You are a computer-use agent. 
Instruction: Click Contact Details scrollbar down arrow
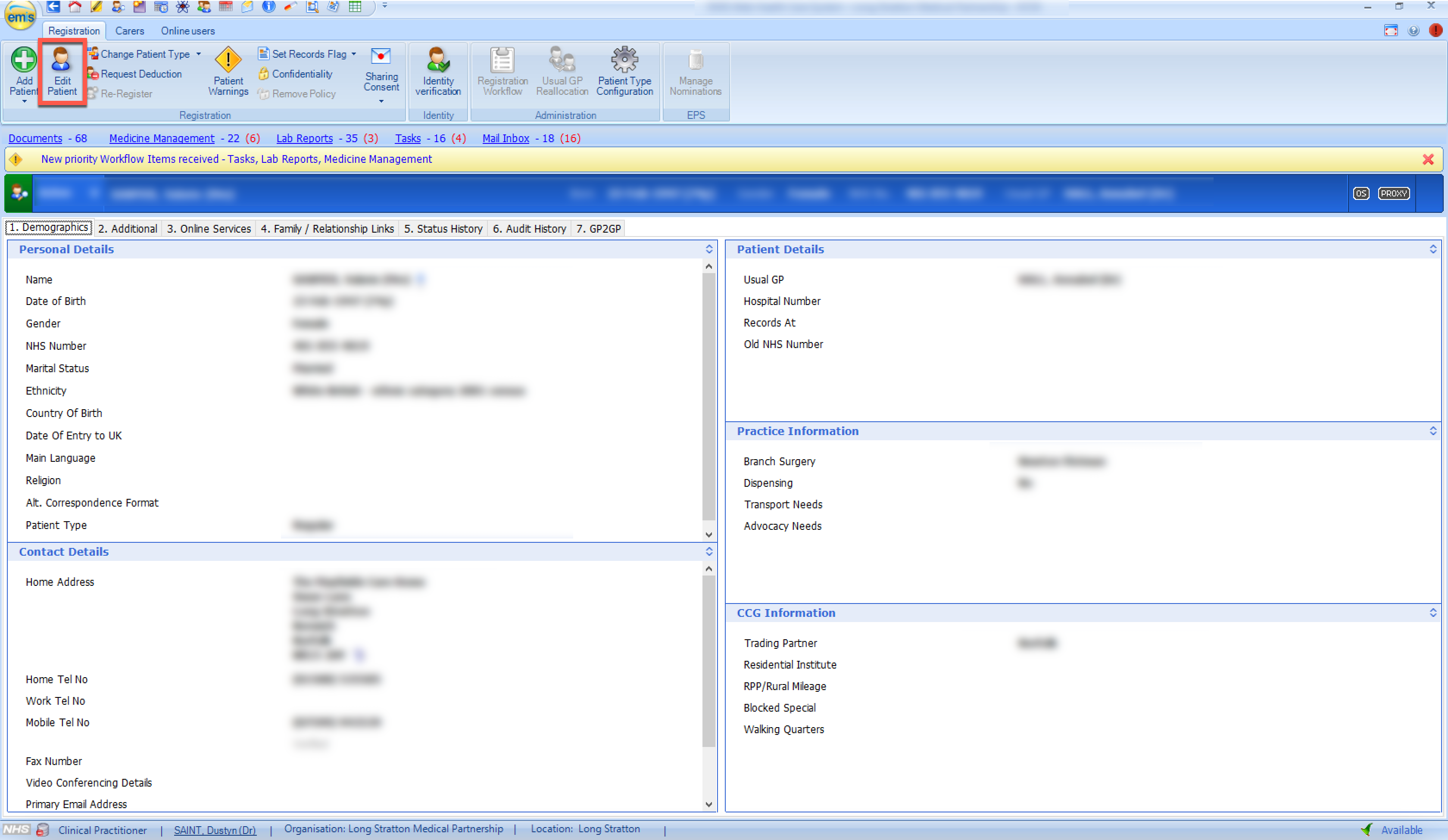pyautogui.click(x=709, y=804)
